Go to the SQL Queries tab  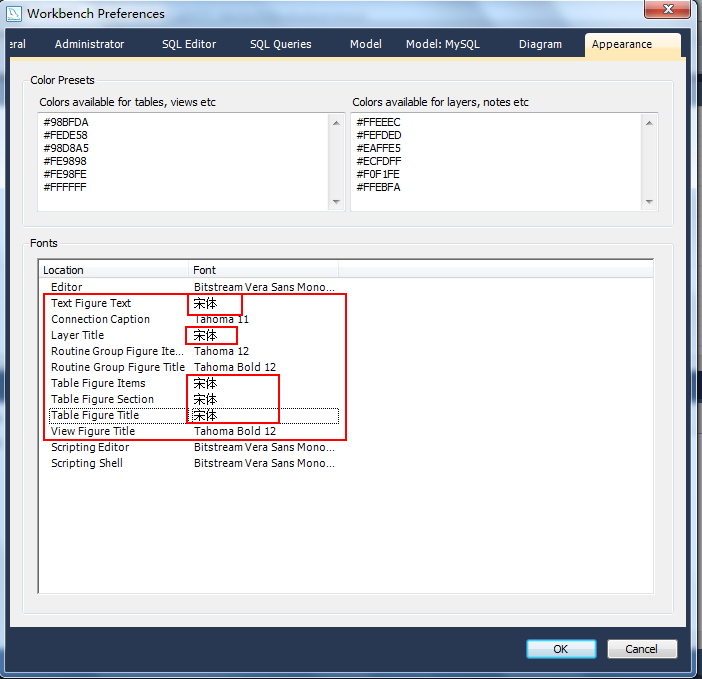tap(281, 44)
